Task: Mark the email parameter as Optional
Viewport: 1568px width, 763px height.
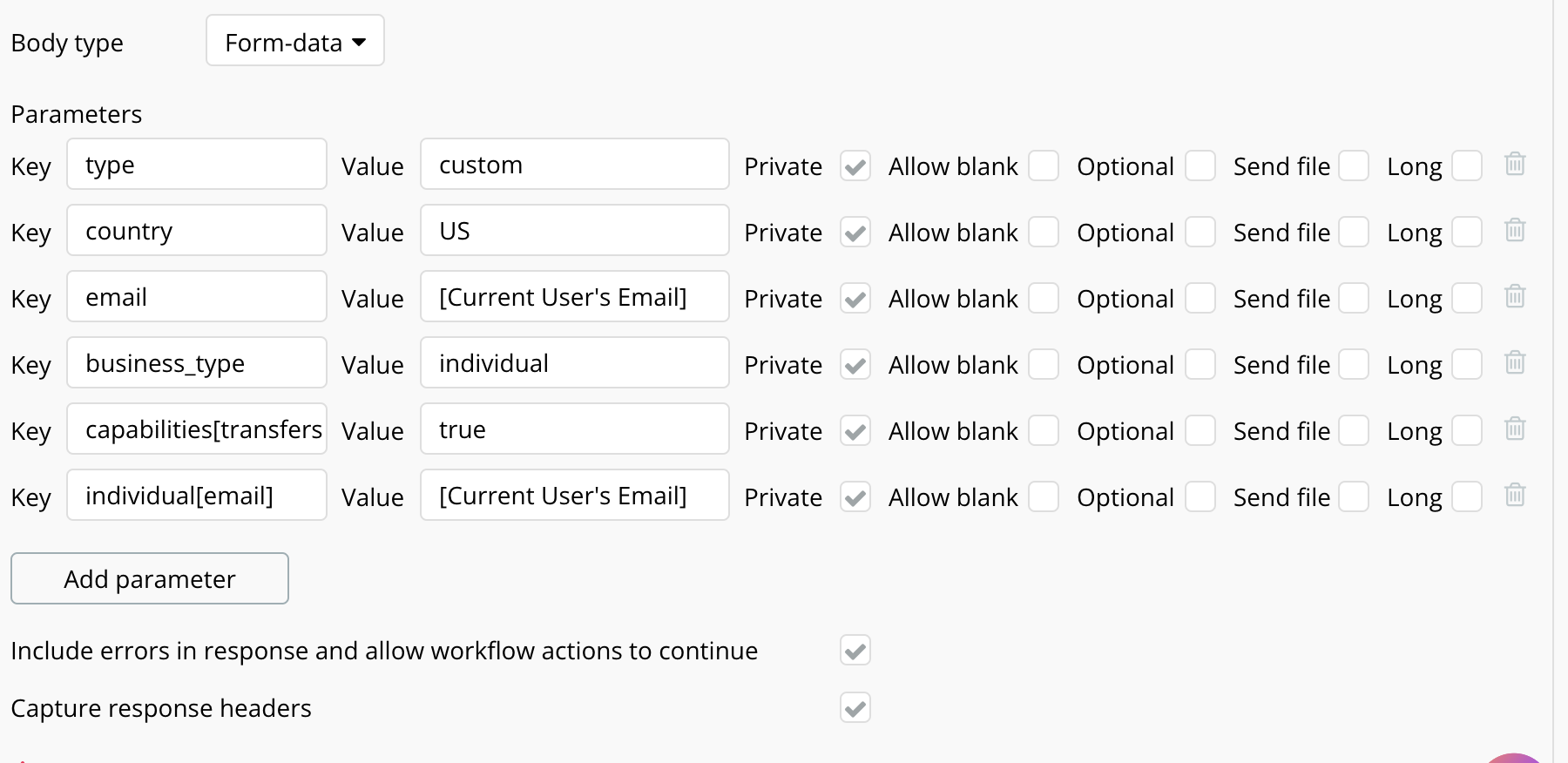Action: 1200,298
